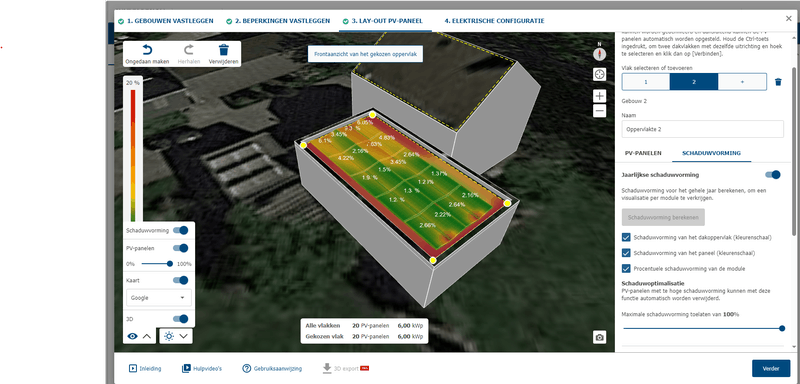
Task: Uncheck Schaduwvorming van het paneel checkbox
Action: point(626,252)
